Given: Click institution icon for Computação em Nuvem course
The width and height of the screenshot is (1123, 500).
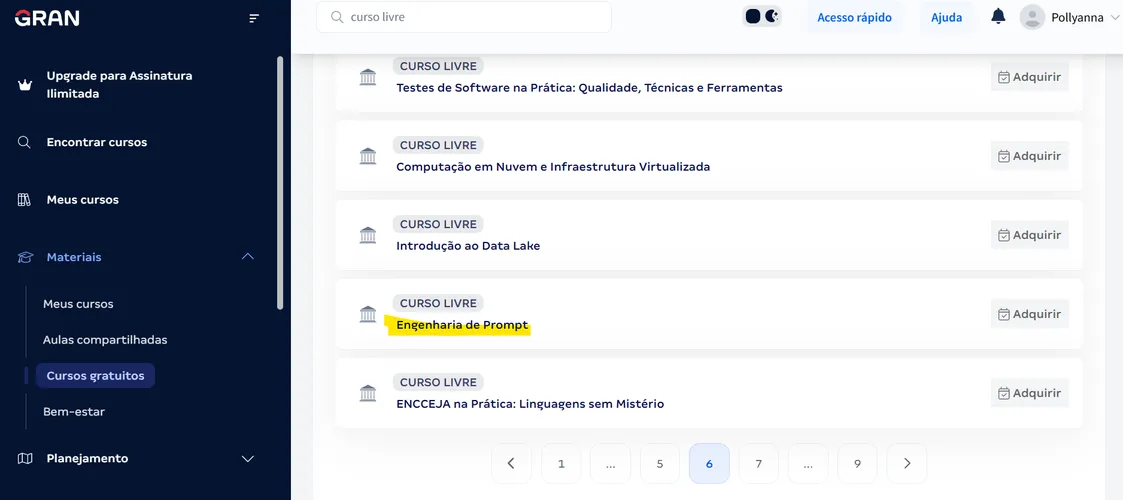Looking at the screenshot, I should 368,156.
